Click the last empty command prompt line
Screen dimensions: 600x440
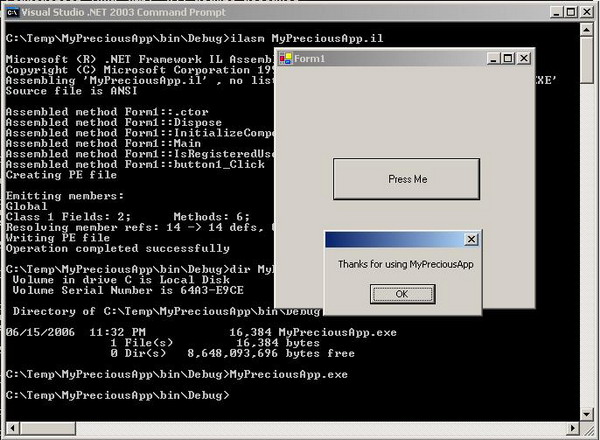pos(117,395)
